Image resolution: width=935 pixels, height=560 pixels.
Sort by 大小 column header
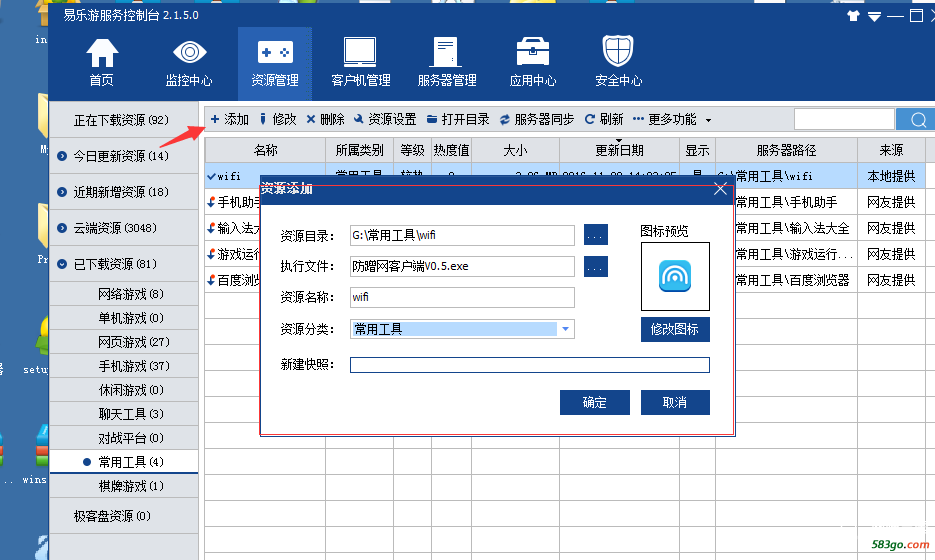515,150
